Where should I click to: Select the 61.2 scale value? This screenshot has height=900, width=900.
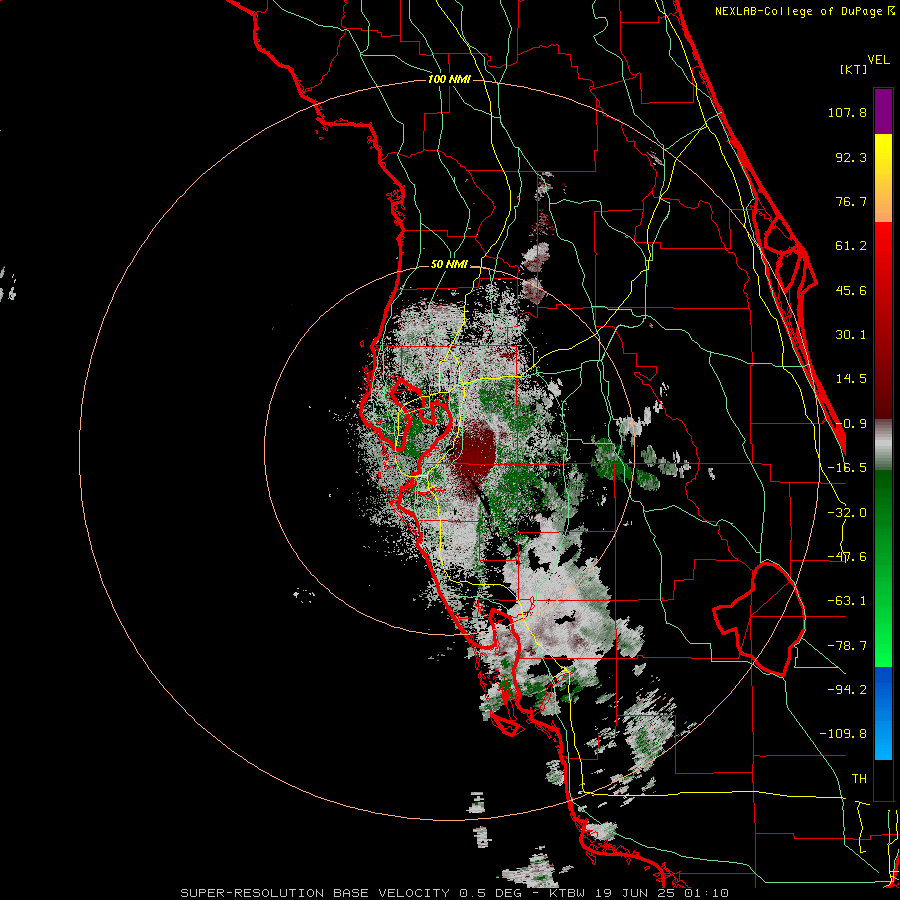pyautogui.click(x=851, y=246)
